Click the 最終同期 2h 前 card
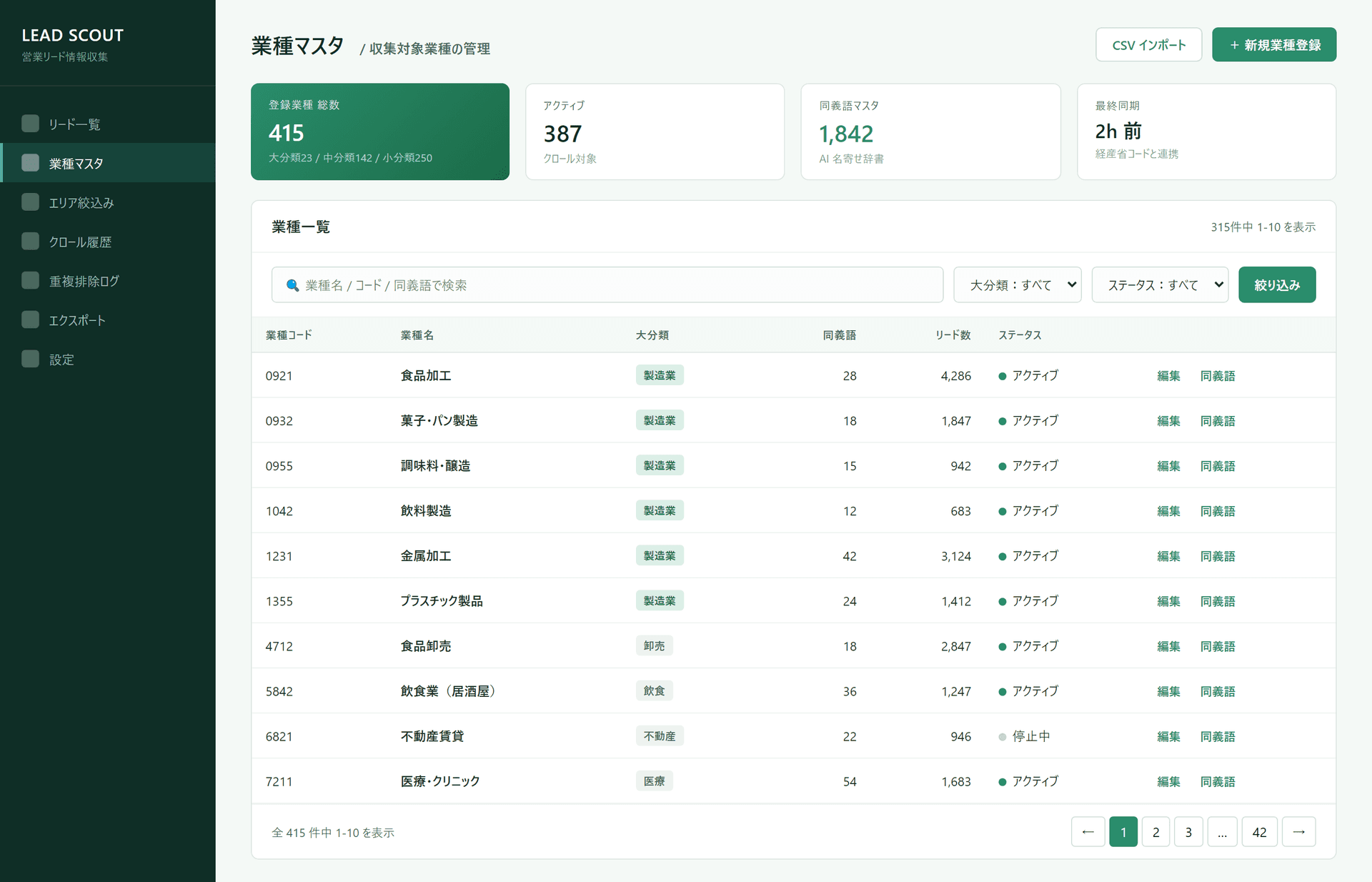This screenshot has width=1372, height=882. tap(1206, 132)
